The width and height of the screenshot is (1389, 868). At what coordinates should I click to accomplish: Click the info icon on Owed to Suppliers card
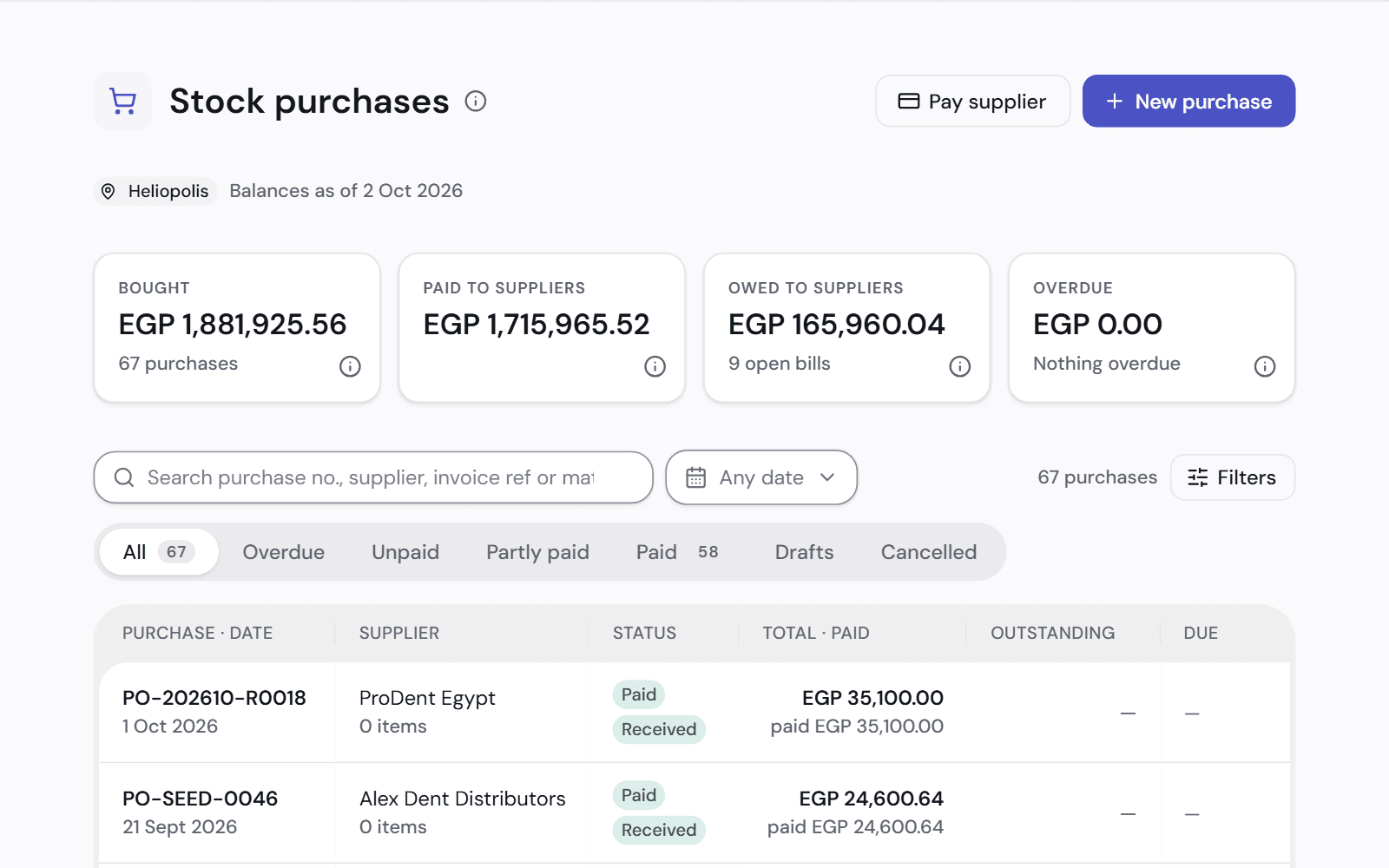959,366
